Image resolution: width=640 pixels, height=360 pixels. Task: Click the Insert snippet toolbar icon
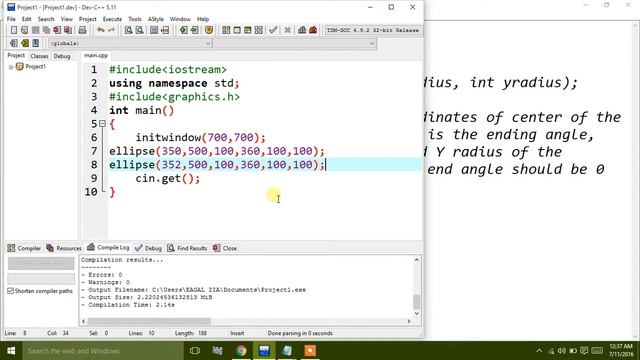14,43
